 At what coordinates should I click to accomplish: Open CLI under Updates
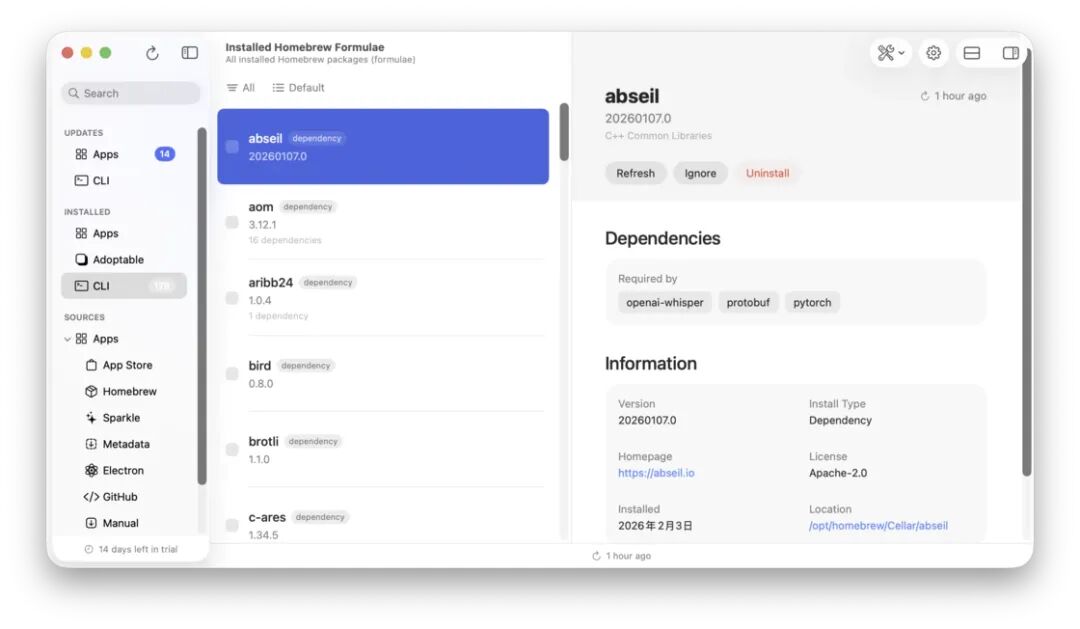coord(124,181)
